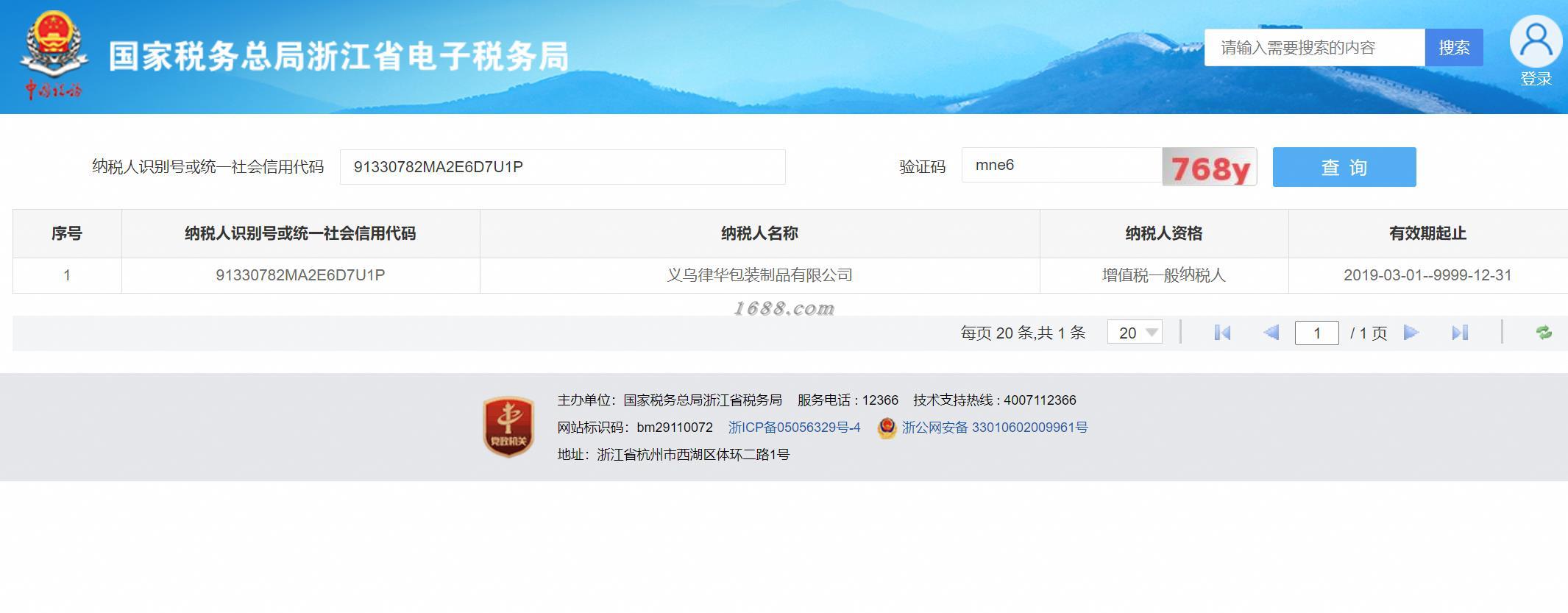The height and width of the screenshot is (613, 1568).
Task: Click the police filing badge icon
Action: coord(887,428)
